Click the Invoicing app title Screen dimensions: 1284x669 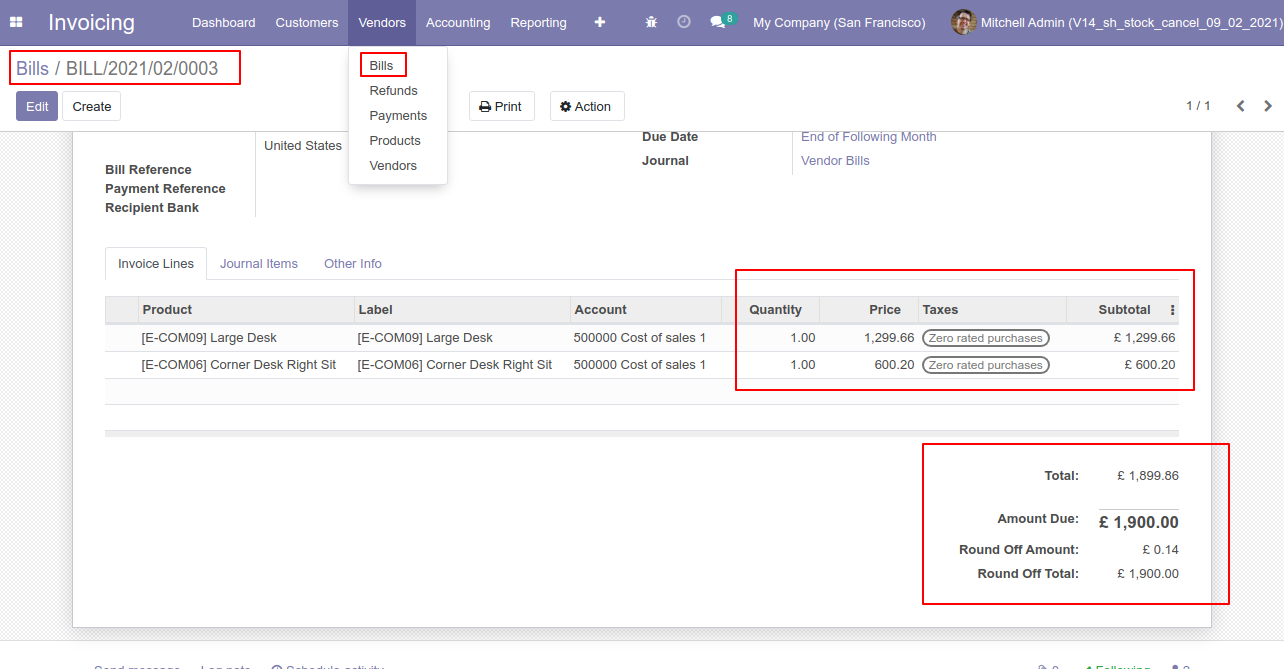coord(91,22)
